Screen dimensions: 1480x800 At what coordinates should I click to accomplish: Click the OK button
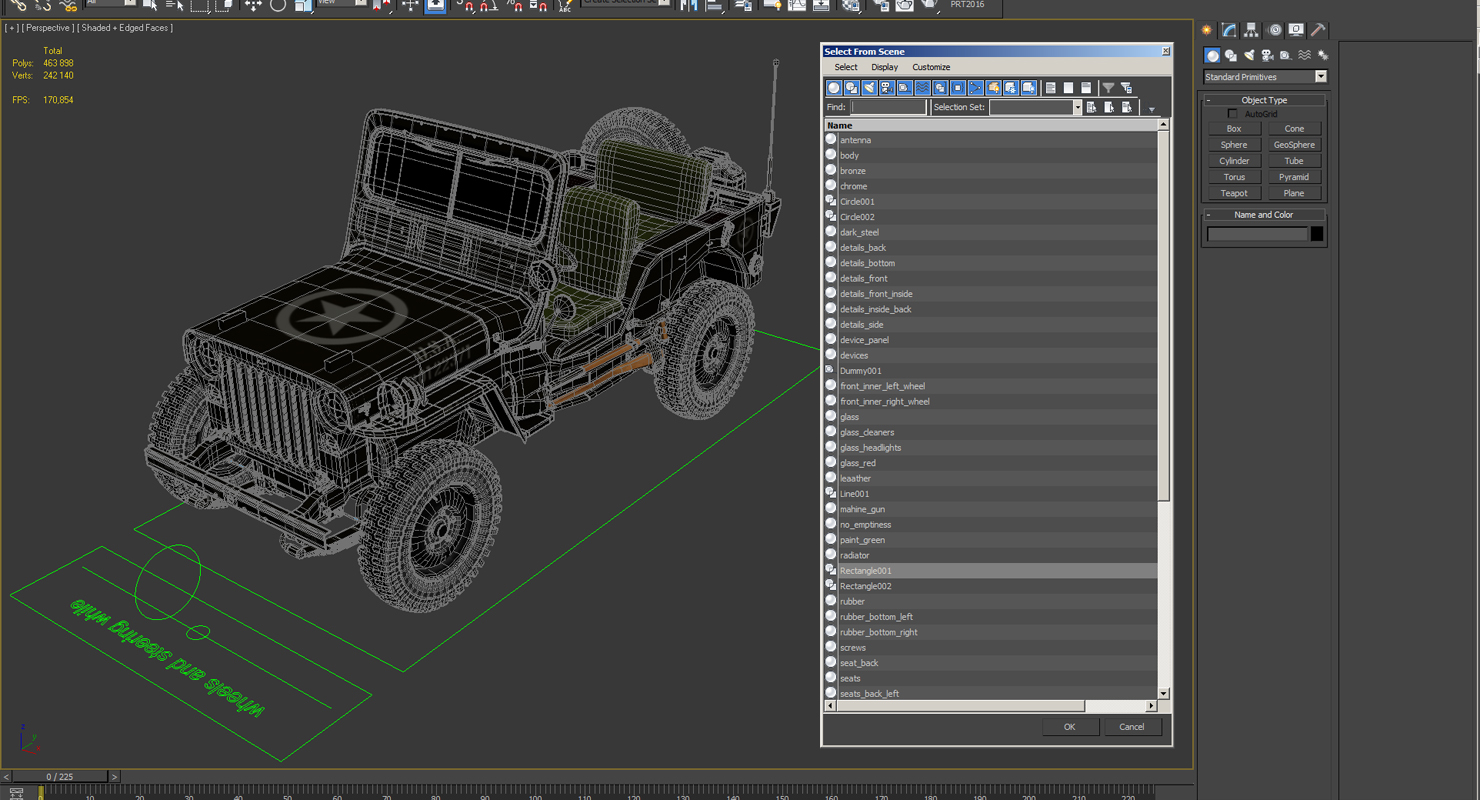point(1069,727)
